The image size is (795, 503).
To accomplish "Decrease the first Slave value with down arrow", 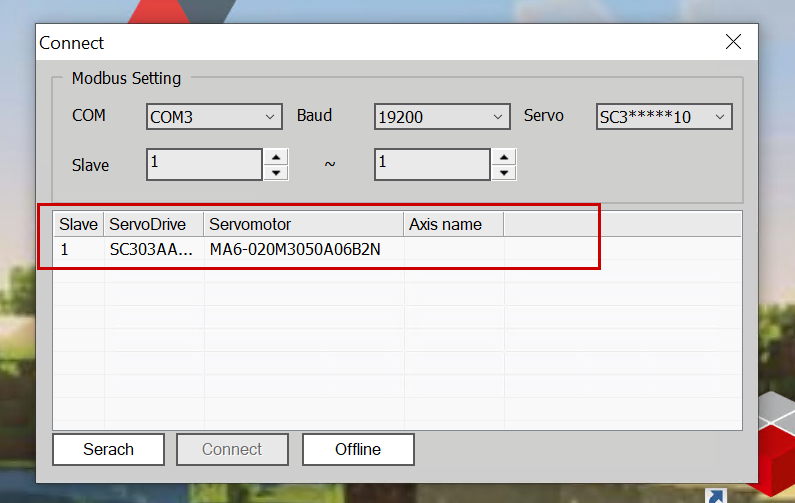I will [x=276, y=172].
